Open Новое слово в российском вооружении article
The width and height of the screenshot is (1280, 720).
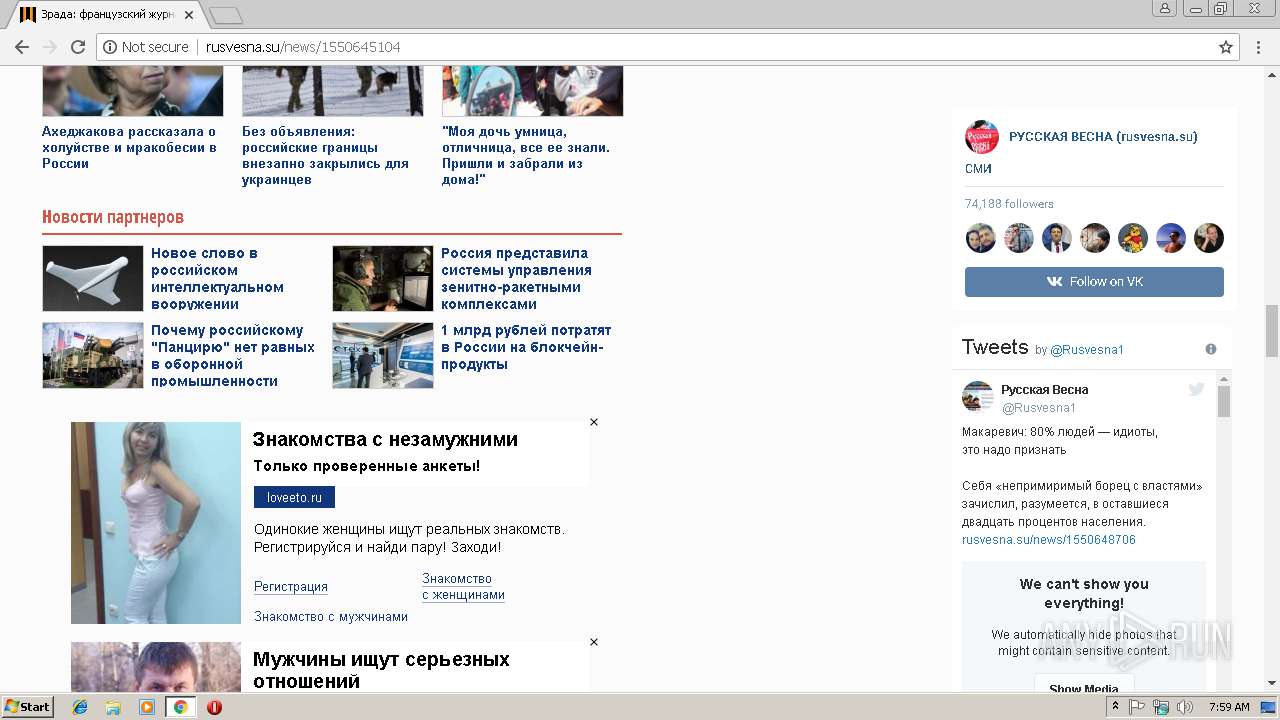(217, 278)
